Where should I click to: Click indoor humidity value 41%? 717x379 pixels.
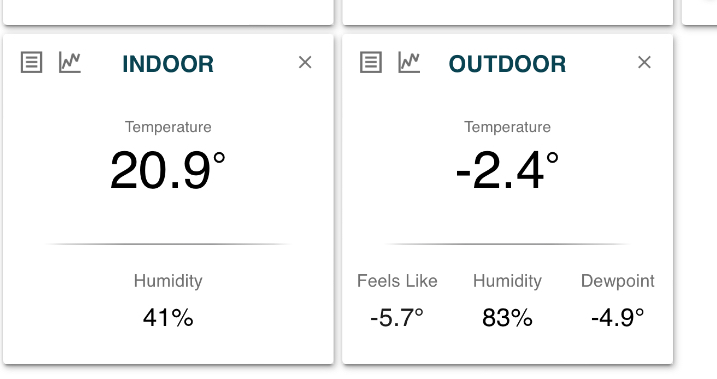pos(168,317)
